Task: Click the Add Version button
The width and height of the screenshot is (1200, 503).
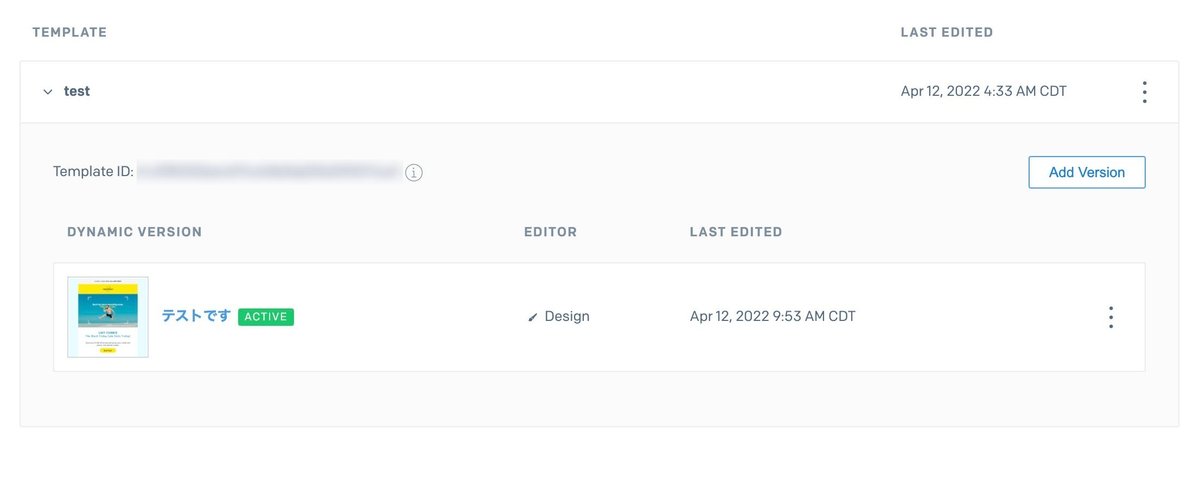Action: tap(1086, 172)
